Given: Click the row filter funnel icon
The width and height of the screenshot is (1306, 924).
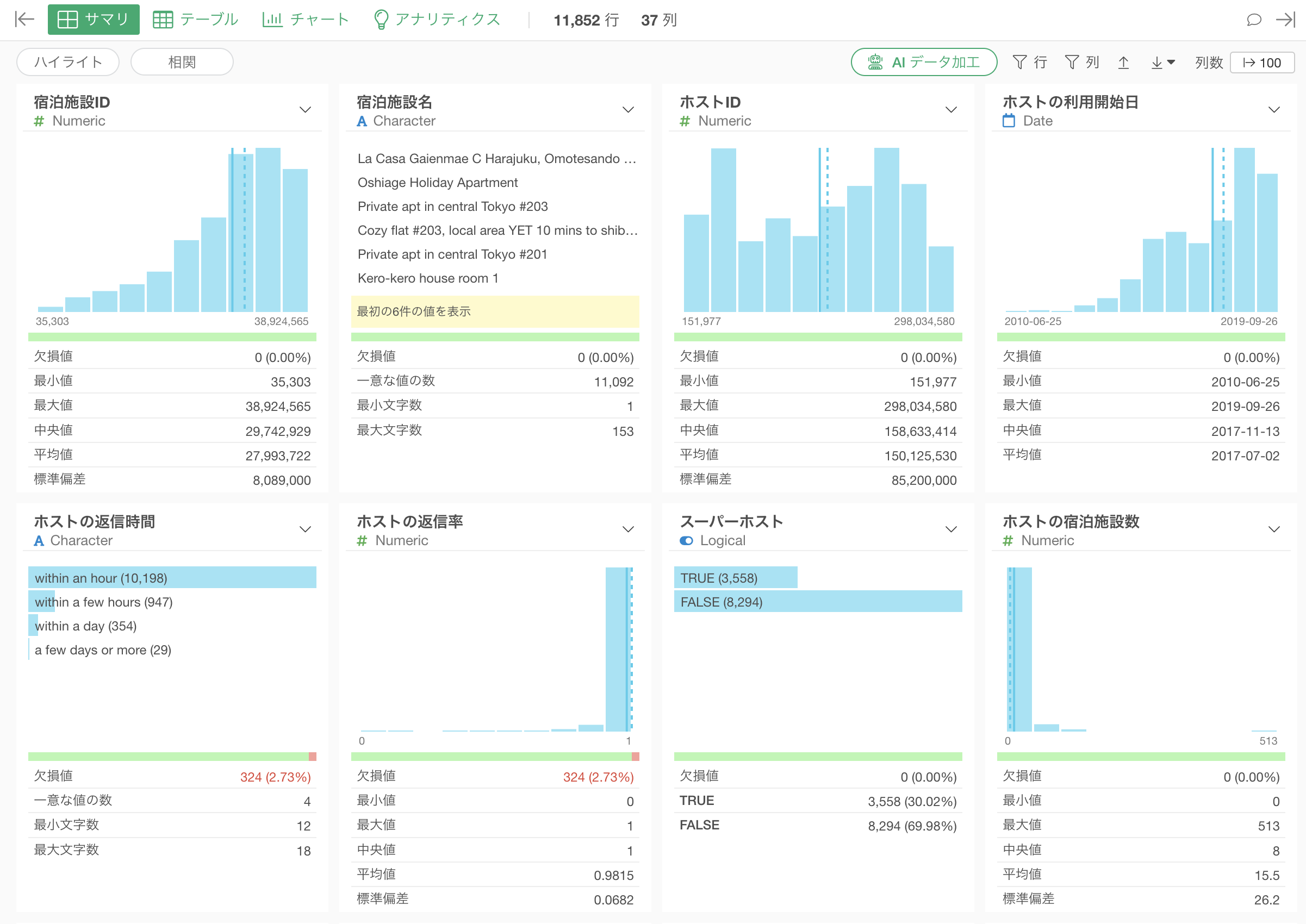Looking at the screenshot, I should [x=1020, y=62].
